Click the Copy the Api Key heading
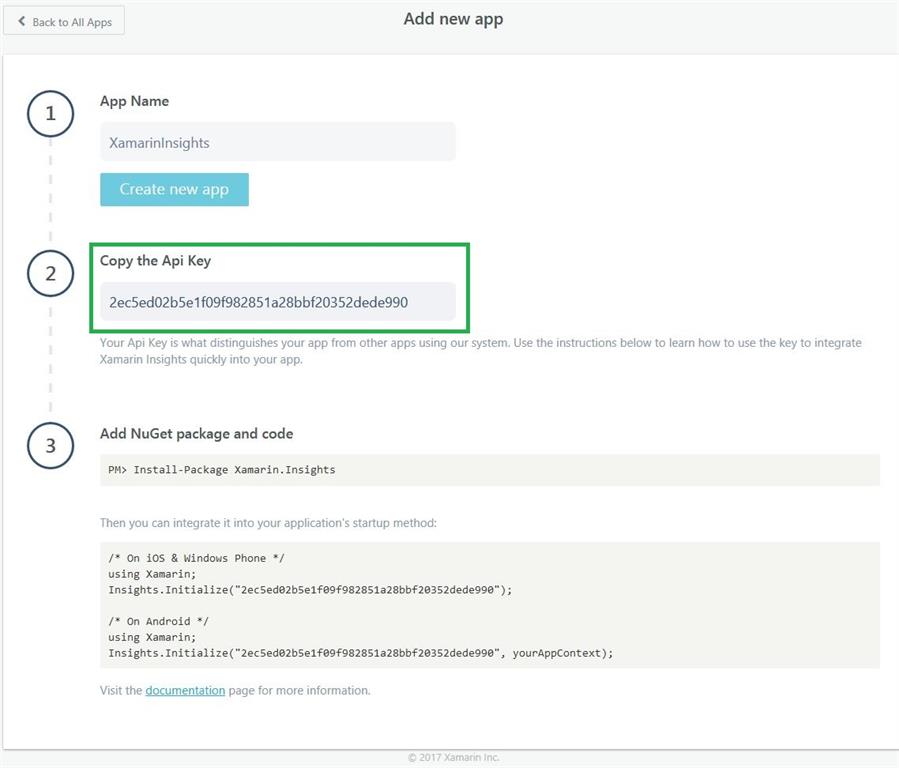The width and height of the screenshot is (899, 768). pyautogui.click(x=155, y=260)
